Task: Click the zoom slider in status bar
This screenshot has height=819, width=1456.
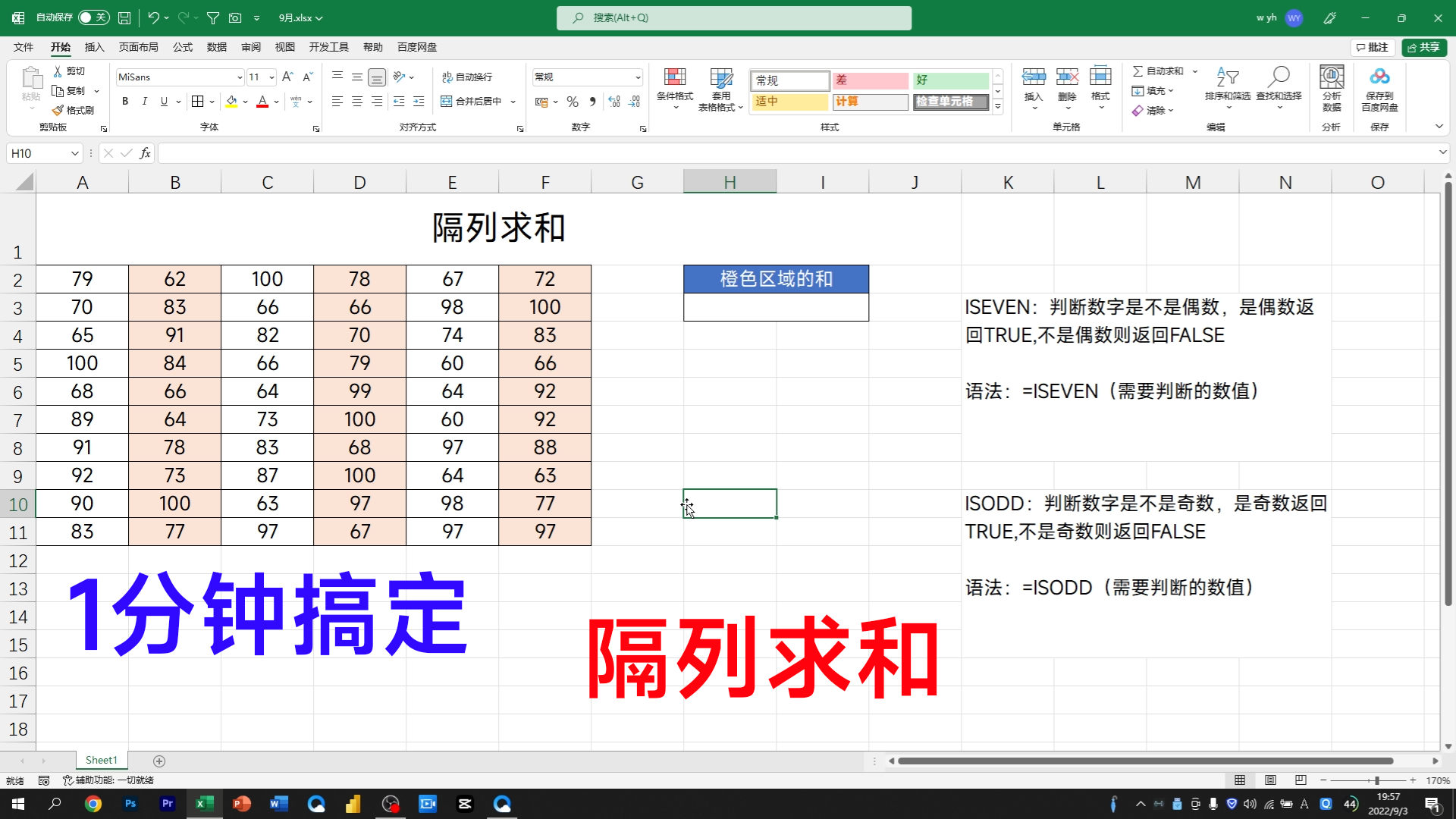Action: (x=1376, y=780)
